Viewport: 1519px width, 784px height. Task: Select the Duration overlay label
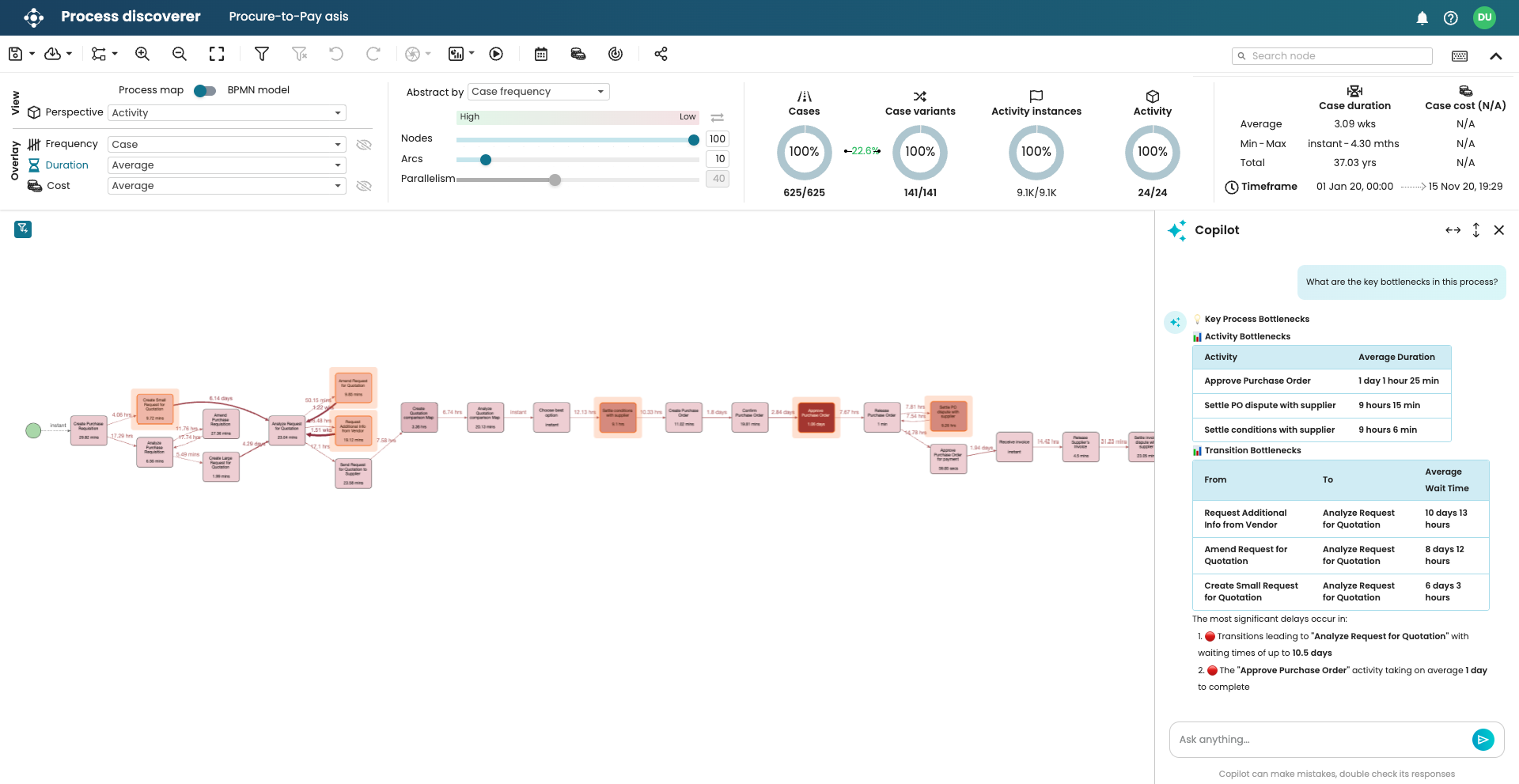[66, 165]
